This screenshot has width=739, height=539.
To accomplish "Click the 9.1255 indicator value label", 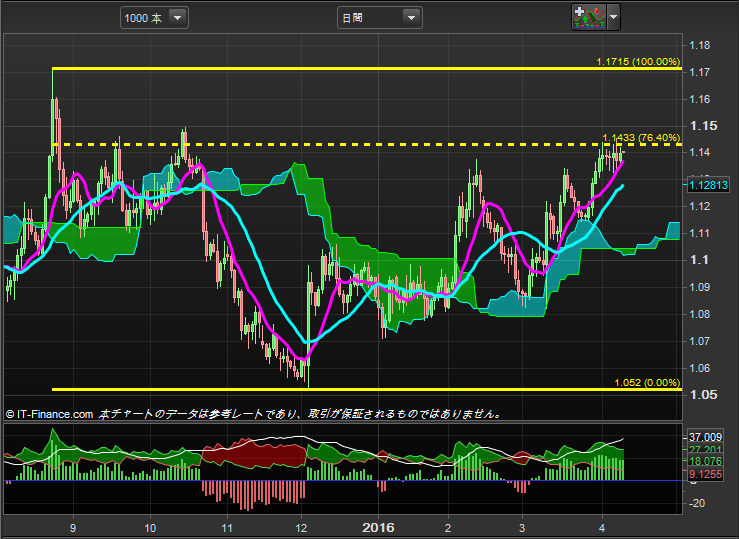I will [705, 474].
